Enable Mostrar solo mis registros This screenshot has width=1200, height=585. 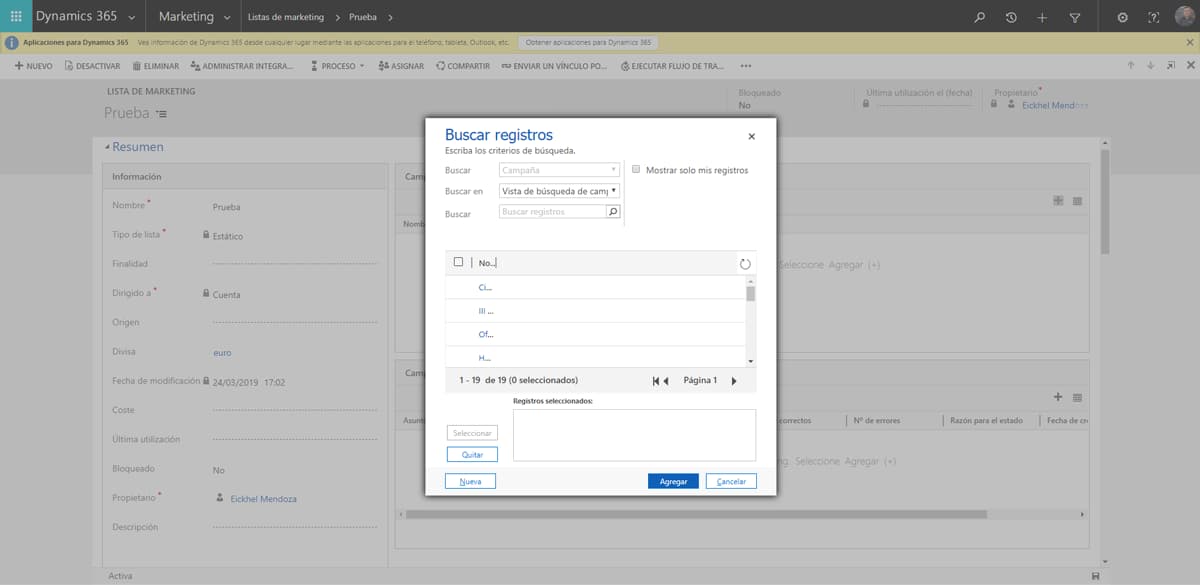[636, 169]
